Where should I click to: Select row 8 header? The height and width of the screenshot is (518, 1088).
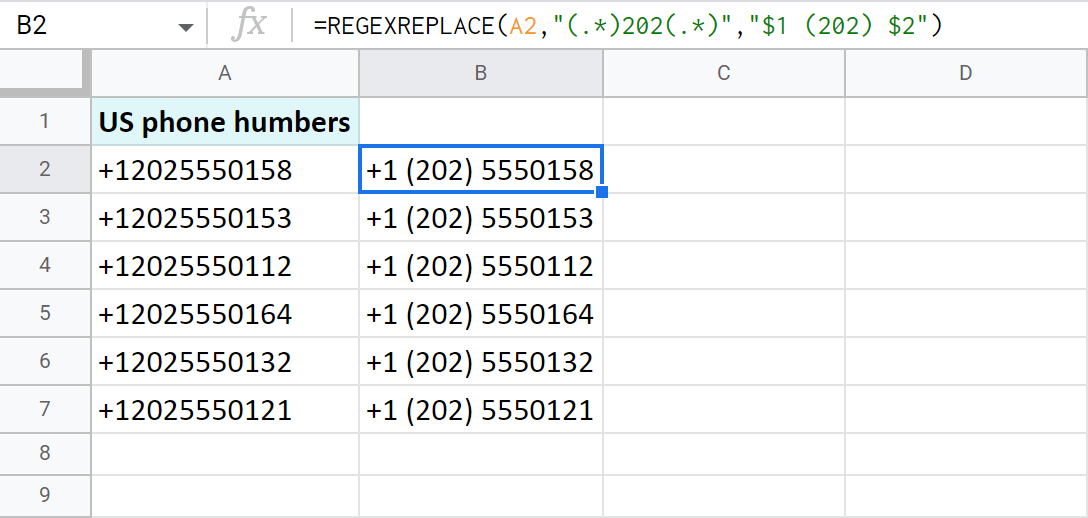coord(45,454)
